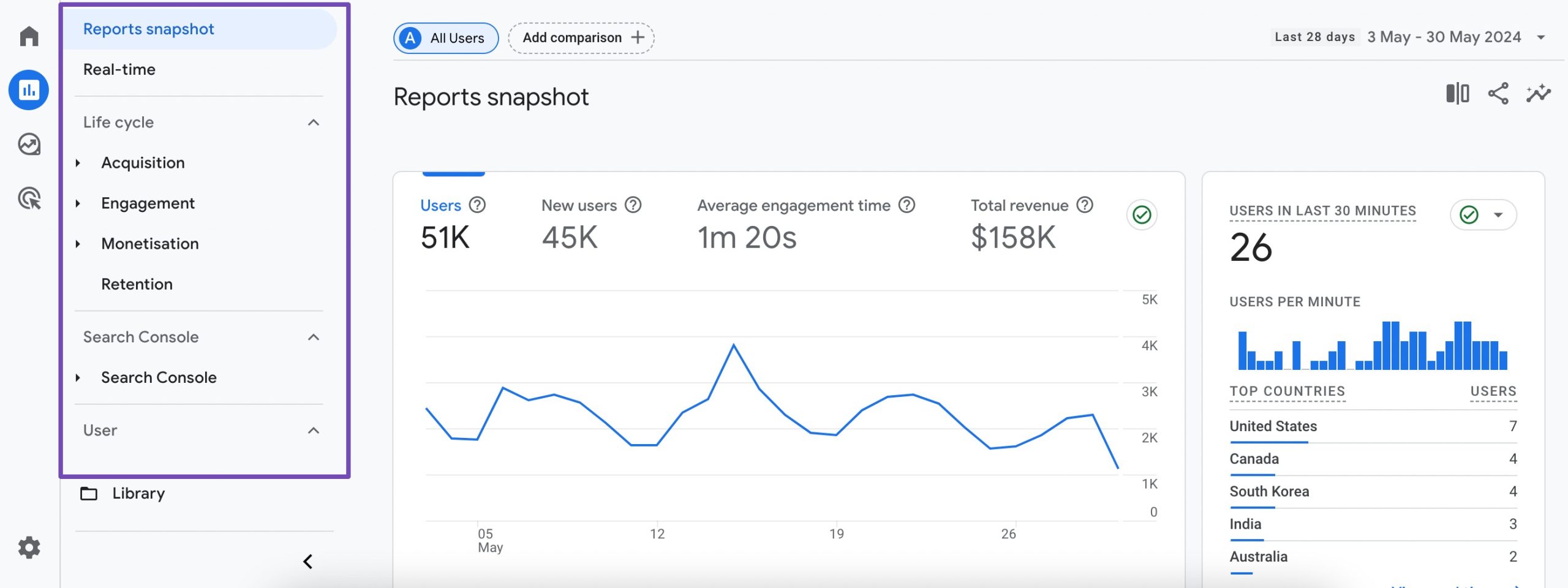
Task: Click the Australia country row
Action: pyautogui.click(x=1373, y=557)
